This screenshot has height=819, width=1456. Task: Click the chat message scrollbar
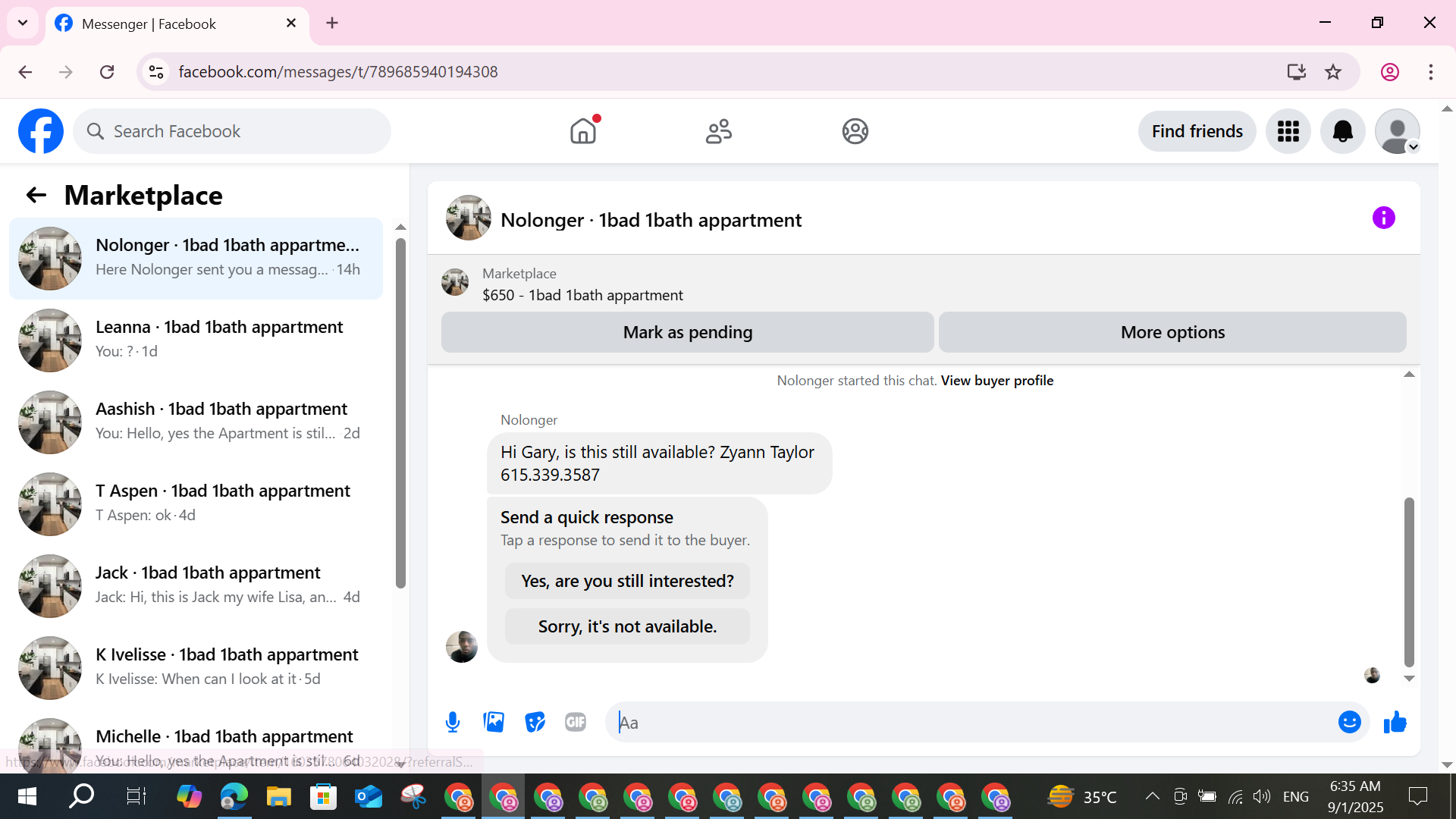[1409, 582]
